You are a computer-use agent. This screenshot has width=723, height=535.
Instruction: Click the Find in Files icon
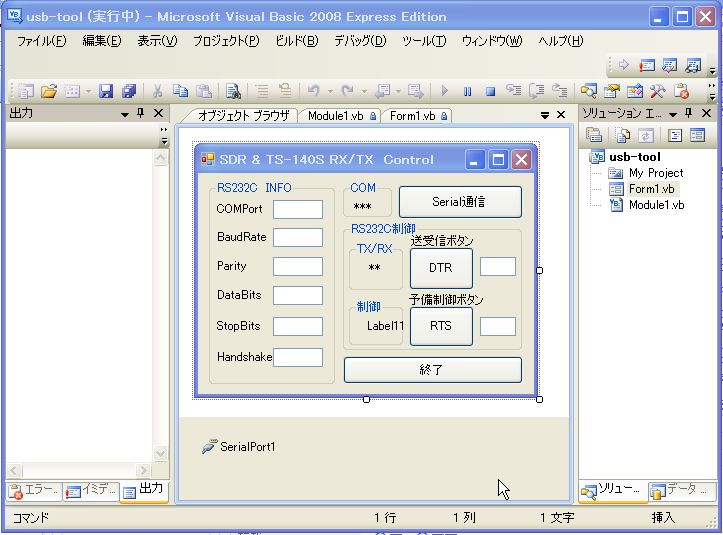(x=233, y=91)
